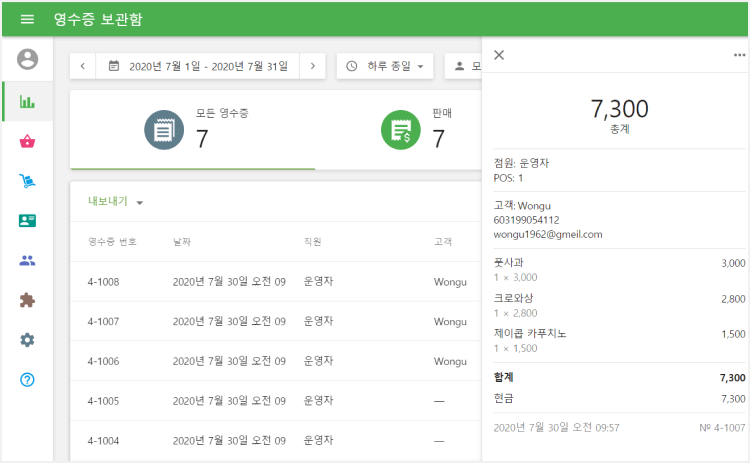The width and height of the screenshot is (750, 463).
Task: Open receipt row 4-1006
Action: pyautogui.click(x=276, y=361)
